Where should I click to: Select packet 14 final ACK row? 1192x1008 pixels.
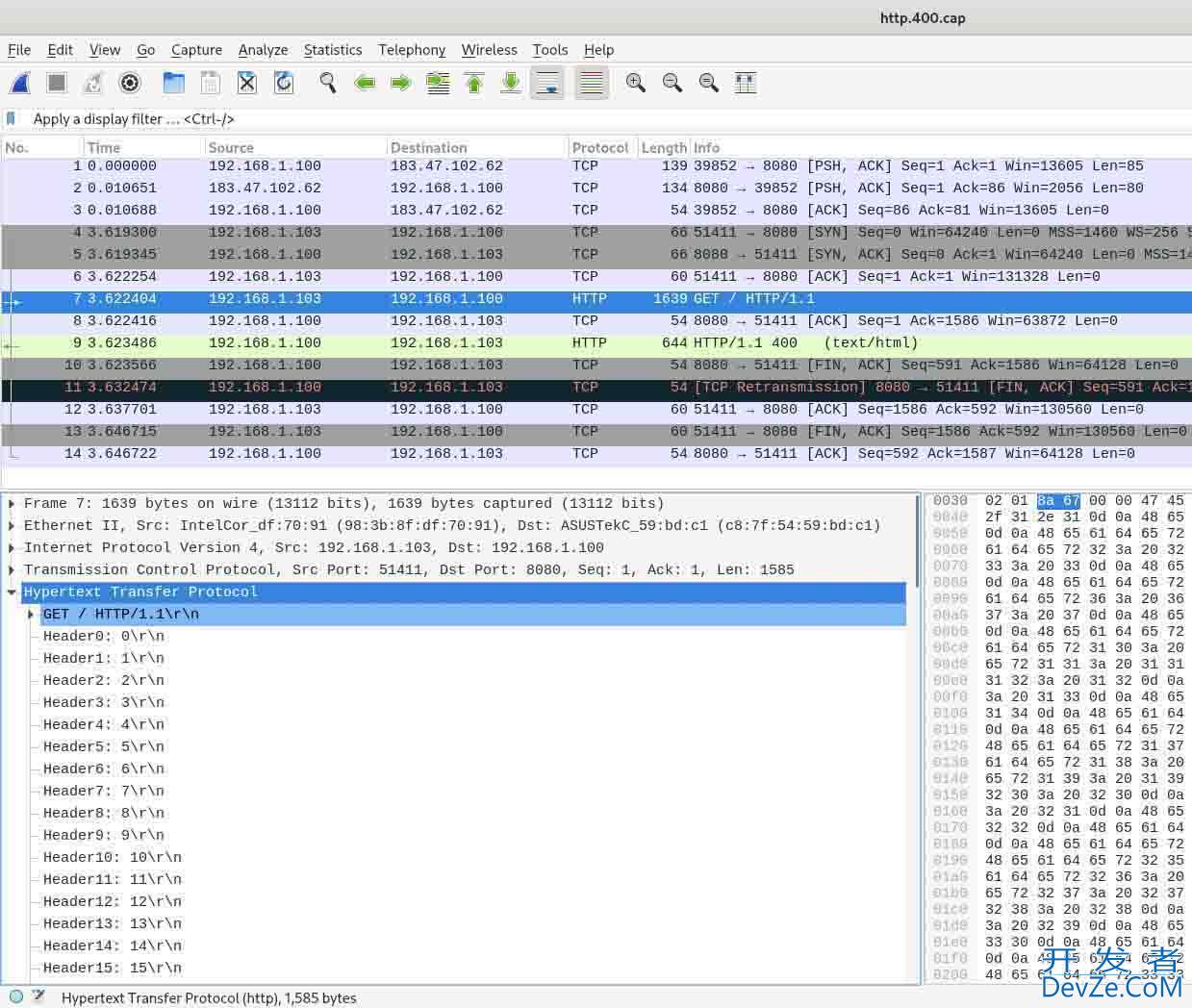tap(596, 453)
